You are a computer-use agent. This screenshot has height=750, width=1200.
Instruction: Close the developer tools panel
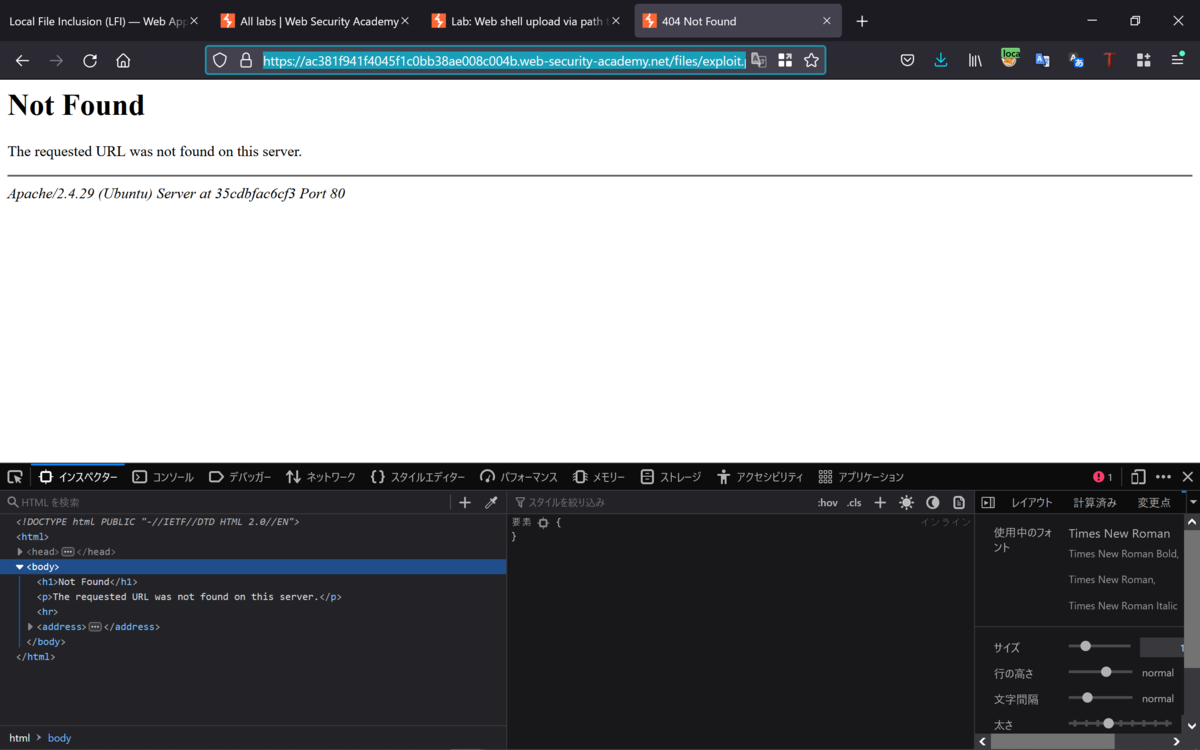1188,477
